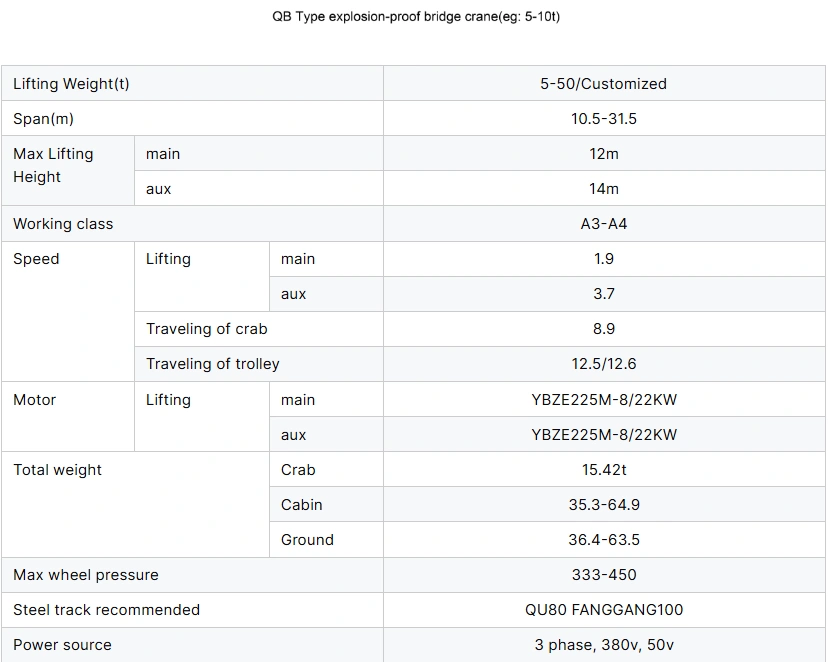Select the 3 phase, 380v, 50v value

coord(603,645)
